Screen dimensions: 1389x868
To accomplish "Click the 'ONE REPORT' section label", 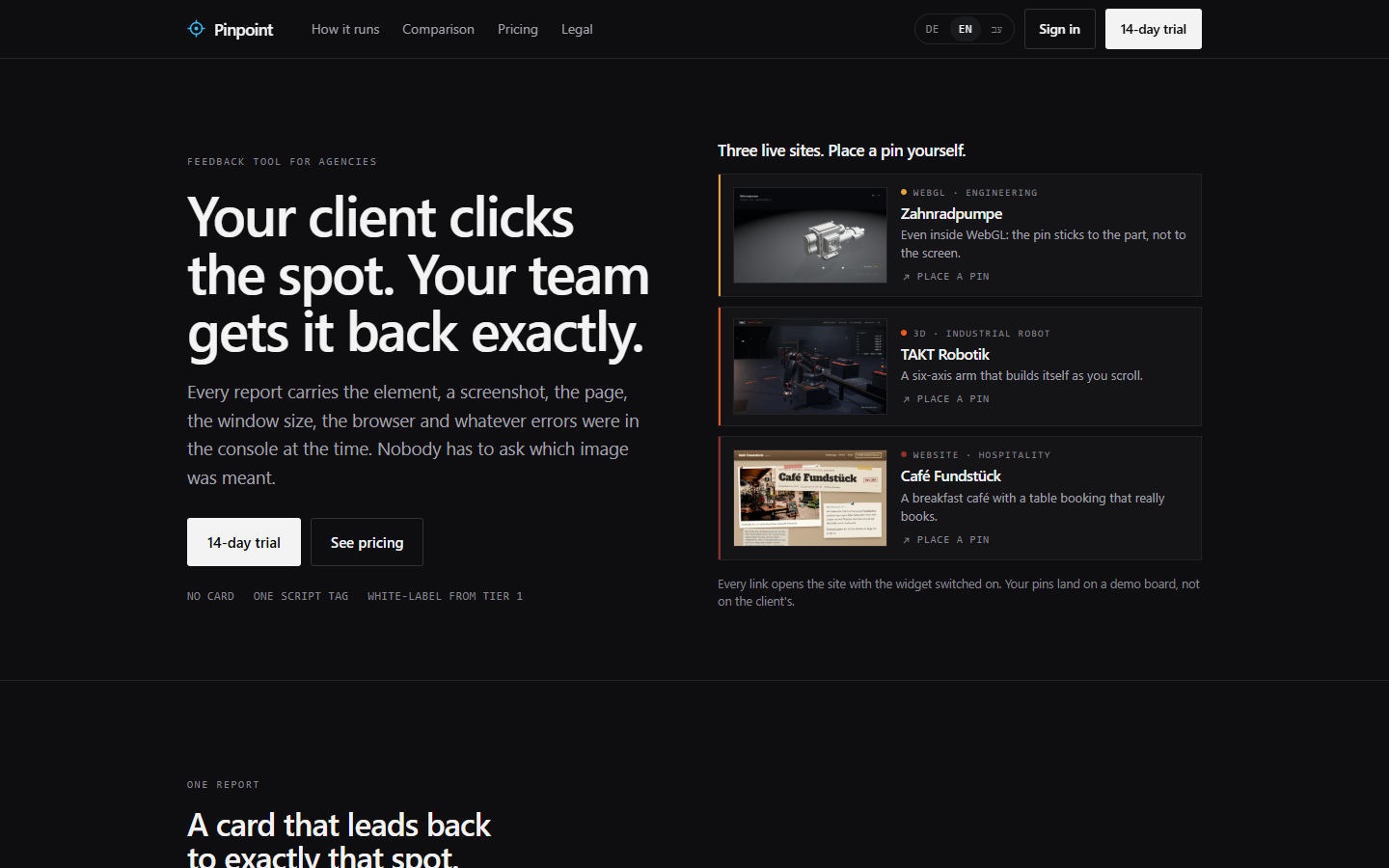I will tap(223, 785).
